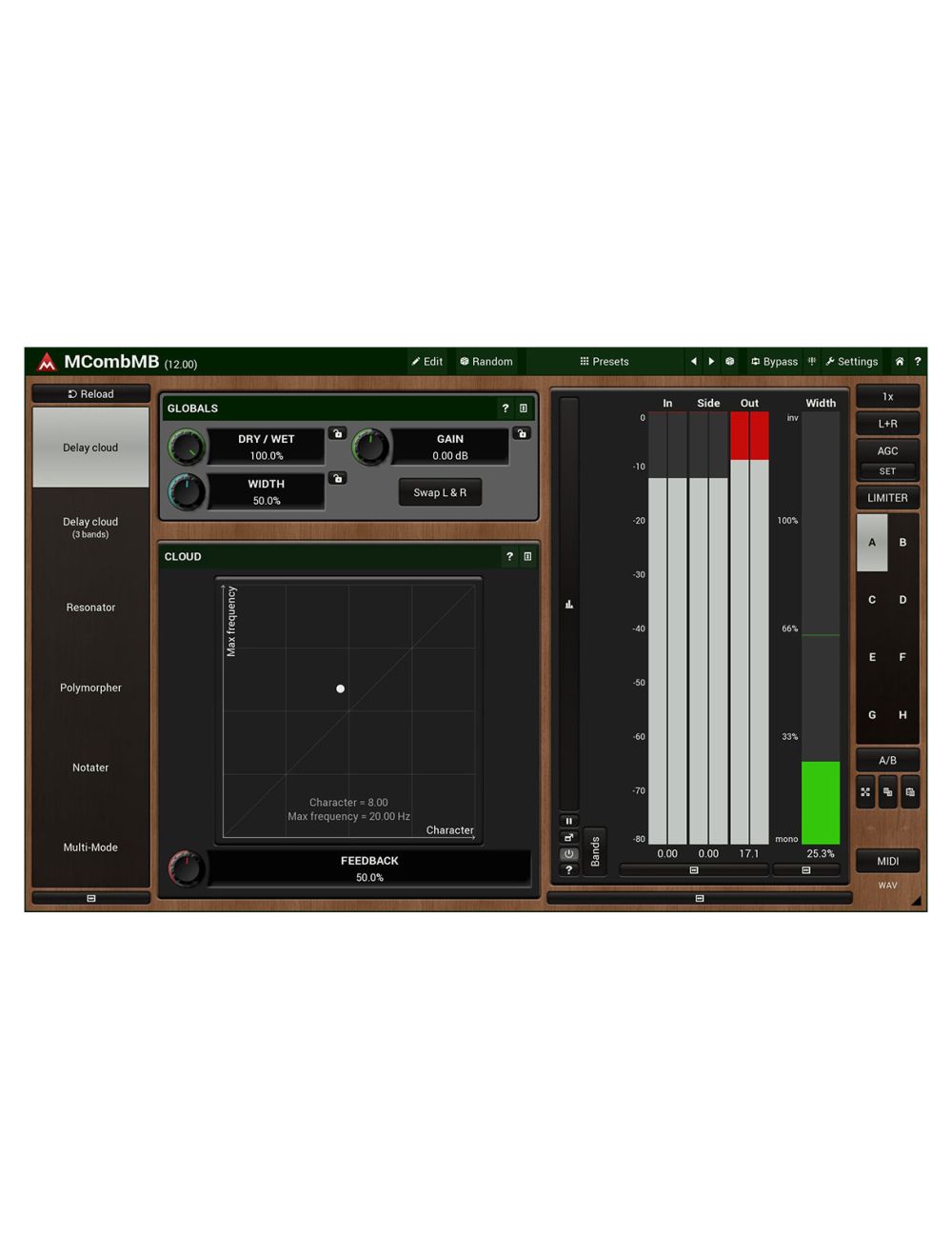Collapse the meters panel with bottom bar
Viewport: 952px width, 1257px height.
(x=700, y=898)
